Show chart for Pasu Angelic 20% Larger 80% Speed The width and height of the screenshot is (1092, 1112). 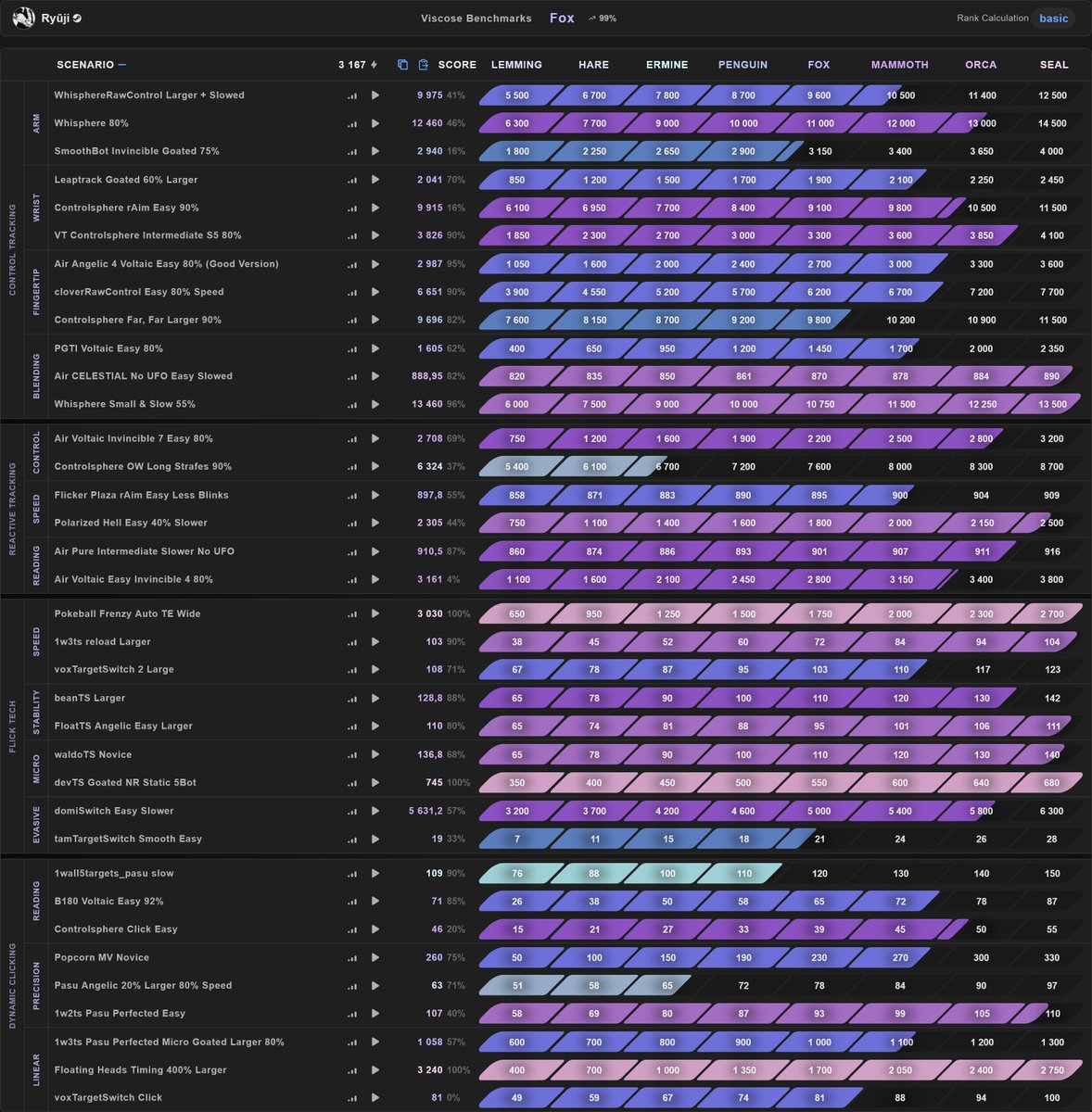click(352, 985)
